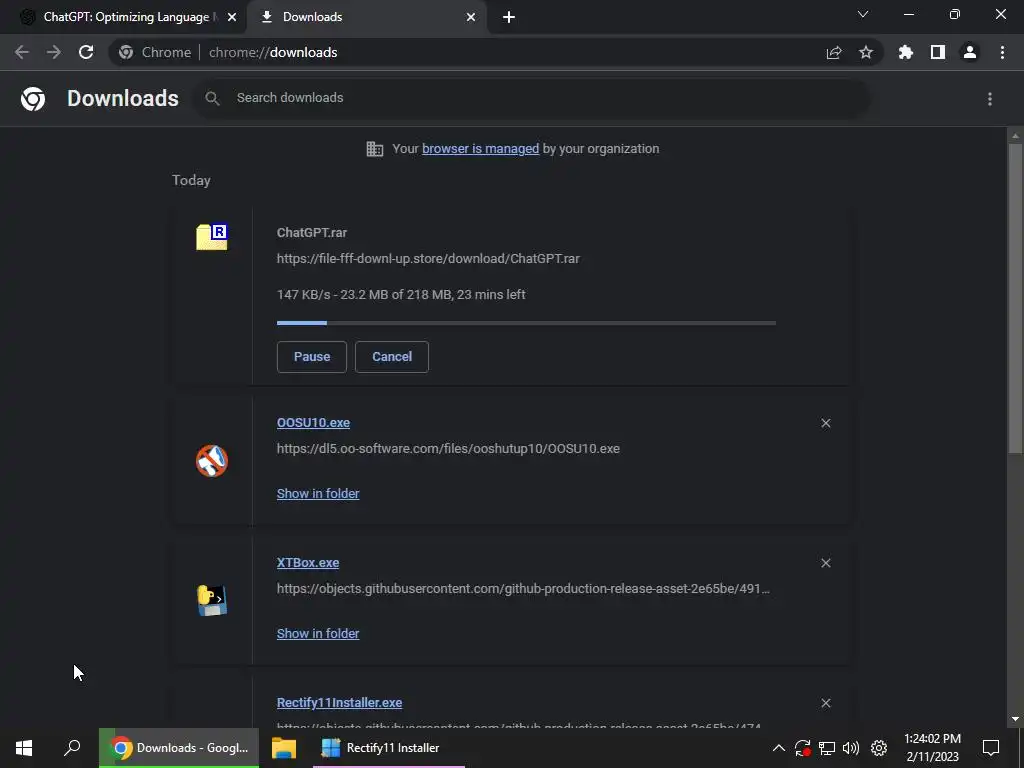Open a new tab
Viewport: 1024px width, 768px height.
[x=509, y=18]
